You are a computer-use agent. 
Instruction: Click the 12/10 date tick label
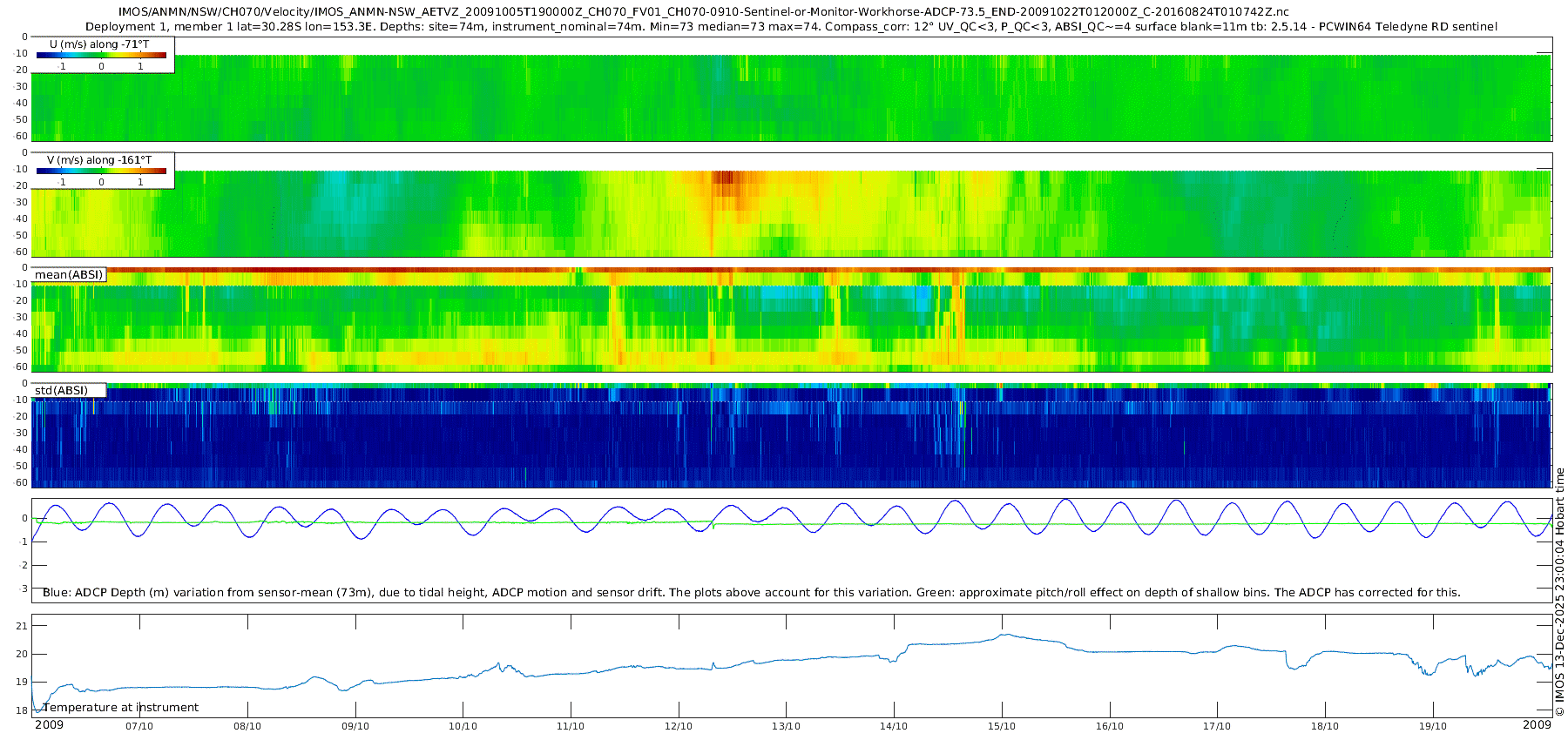(679, 726)
